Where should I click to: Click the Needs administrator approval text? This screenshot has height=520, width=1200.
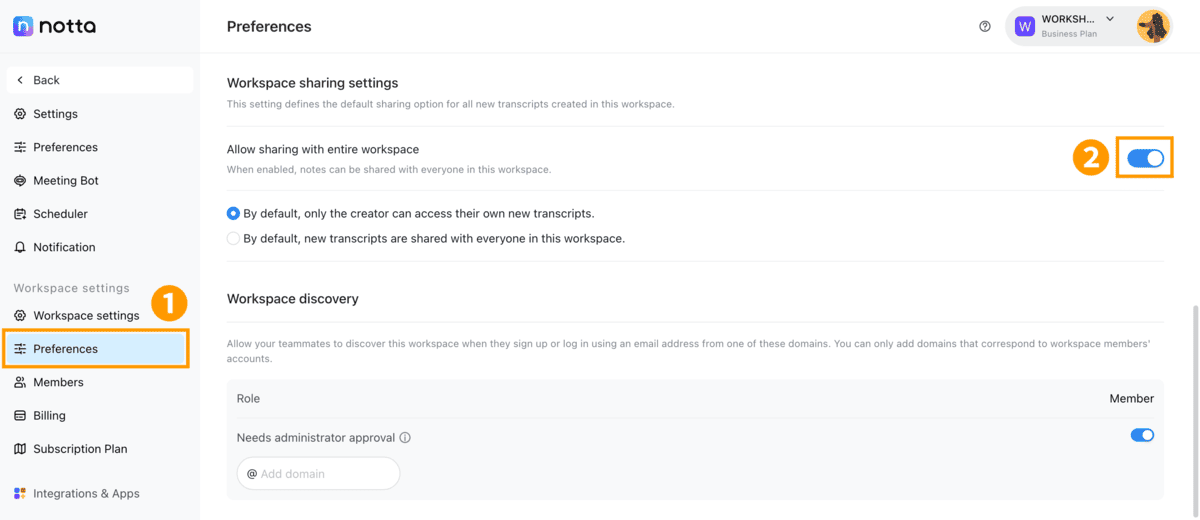coord(315,438)
